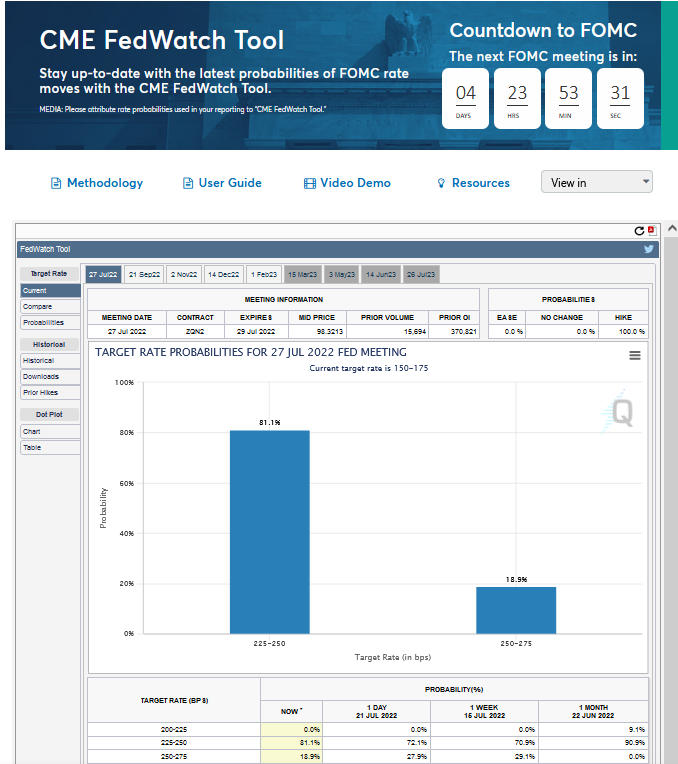Click the MID PRICE value 98.3213
Image resolution: width=678 pixels, height=764 pixels.
[x=329, y=331]
